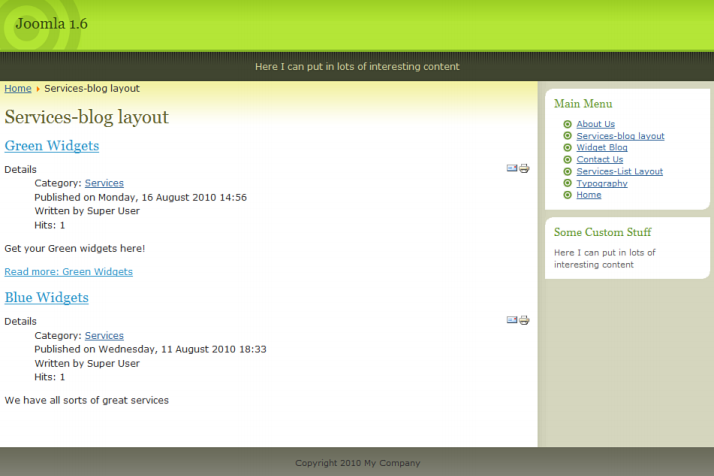Click the bullet icon beside Typography
714x476 pixels.
tap(568, 183)
